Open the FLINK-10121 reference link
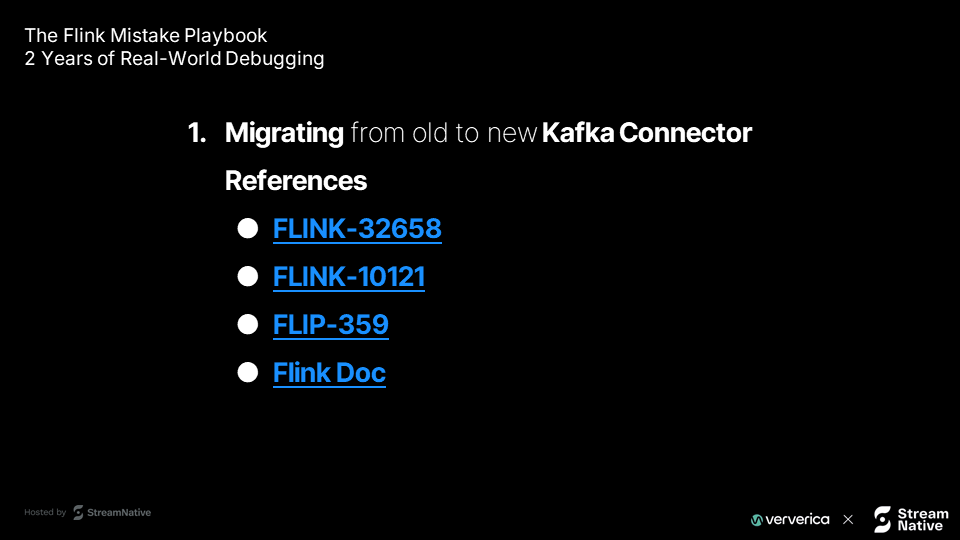 point(348,277)
